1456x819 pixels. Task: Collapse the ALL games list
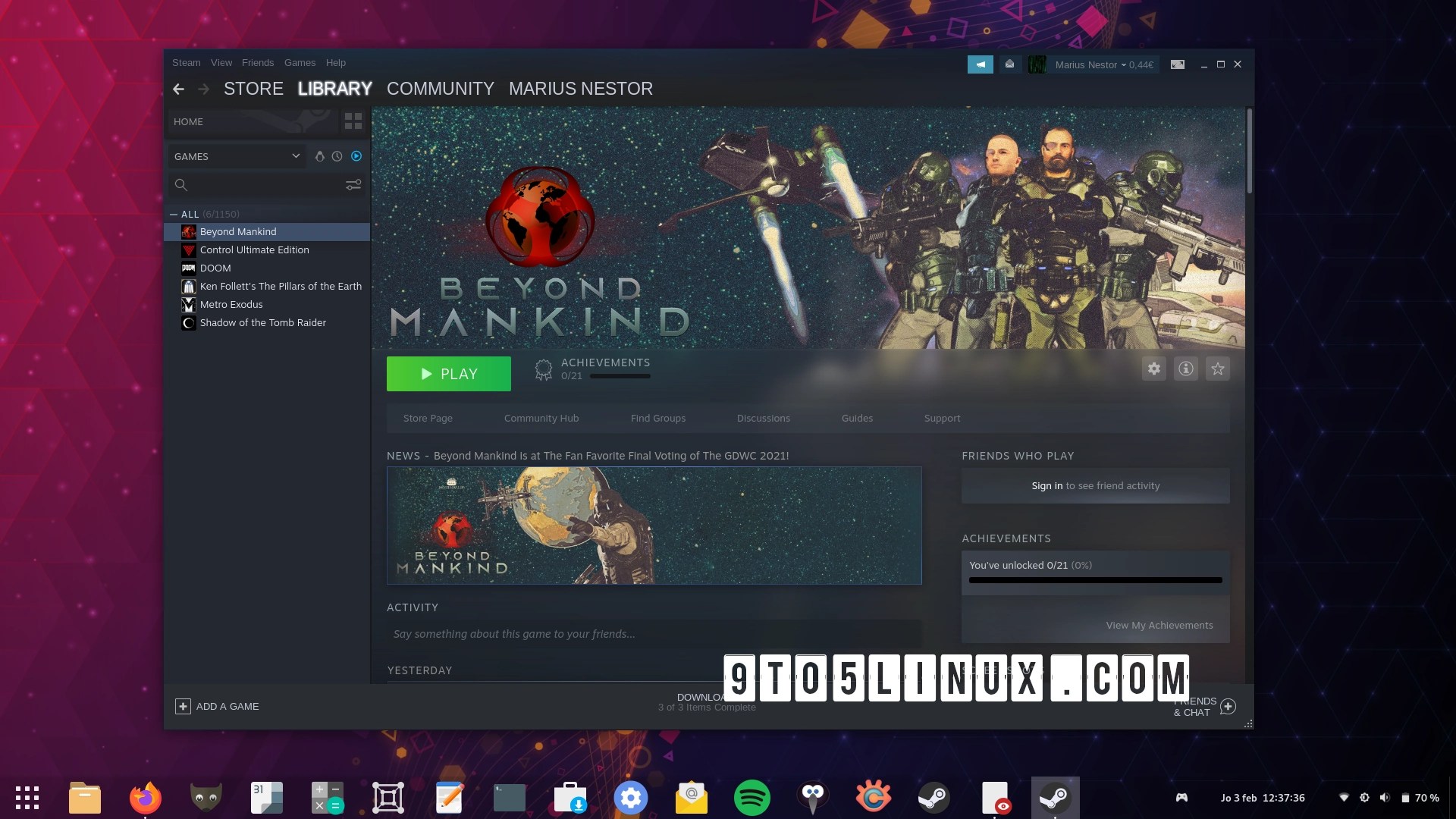pyautogui.click(x=175, y=214)
